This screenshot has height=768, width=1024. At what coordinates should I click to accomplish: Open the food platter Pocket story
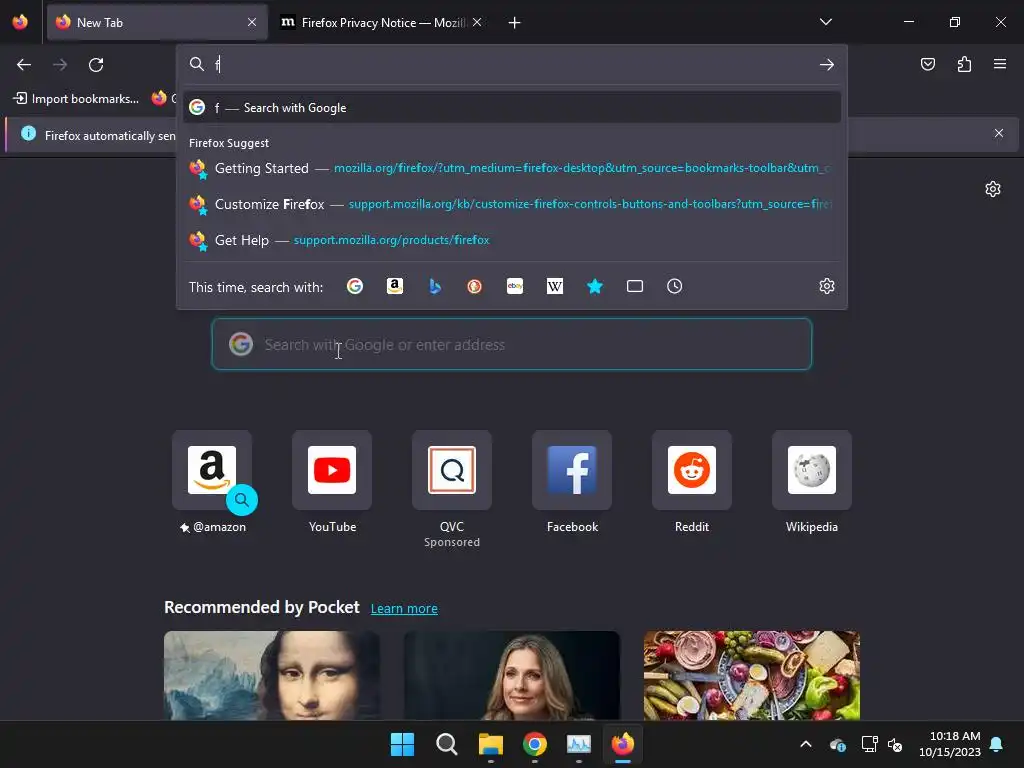click(x=752, y=675)
